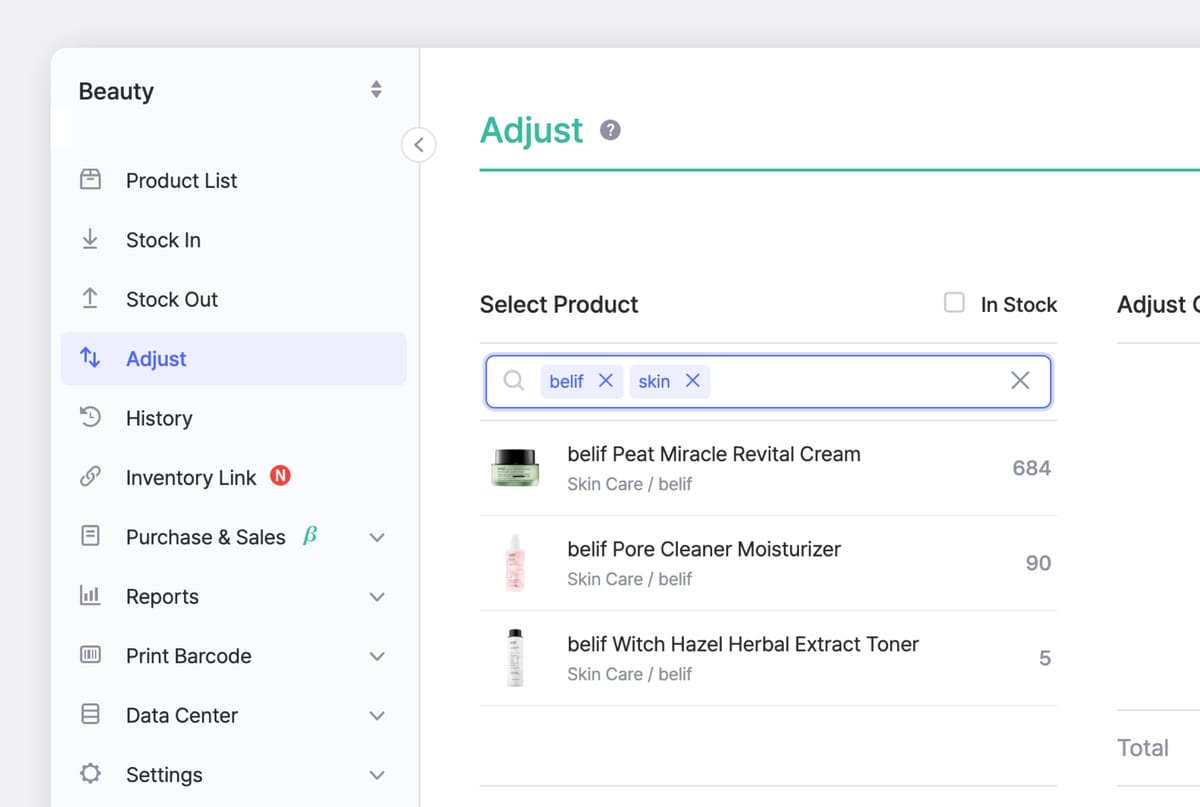
Task: Enable the In Stock filter
Action: (954, 302)
